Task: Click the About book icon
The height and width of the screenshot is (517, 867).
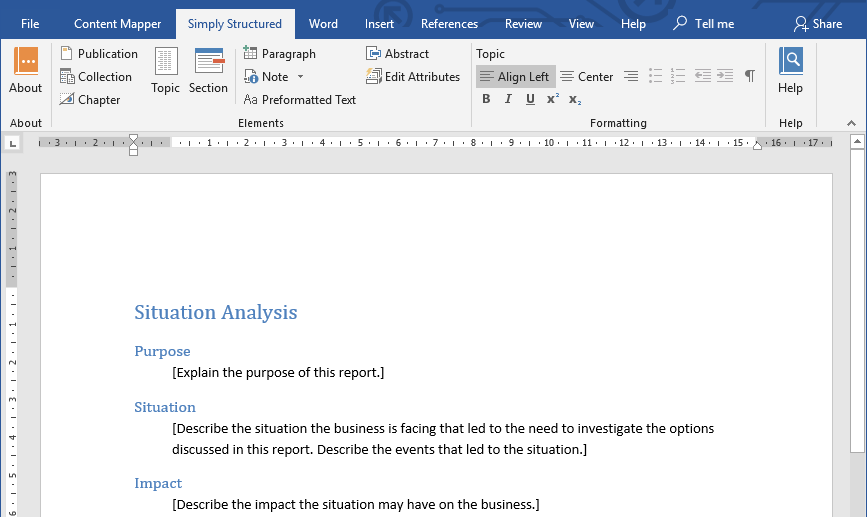Action: tap(26, 63)
